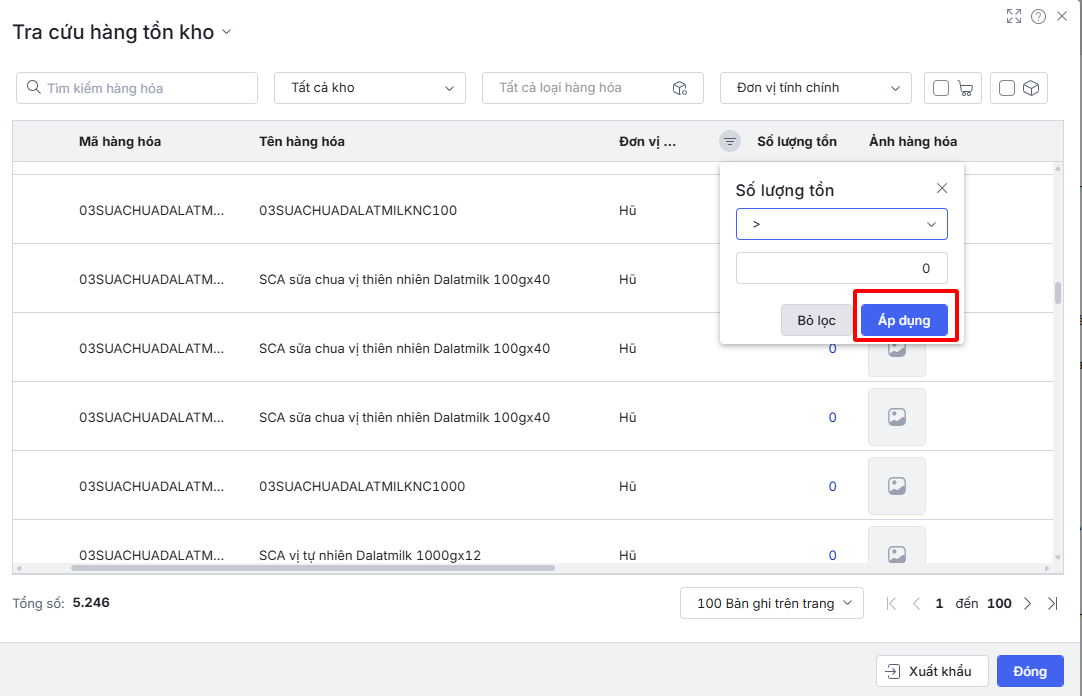Expand the dialog to fullscreen
This screenshot has height=696, width=1082.
coord(1014,16)
